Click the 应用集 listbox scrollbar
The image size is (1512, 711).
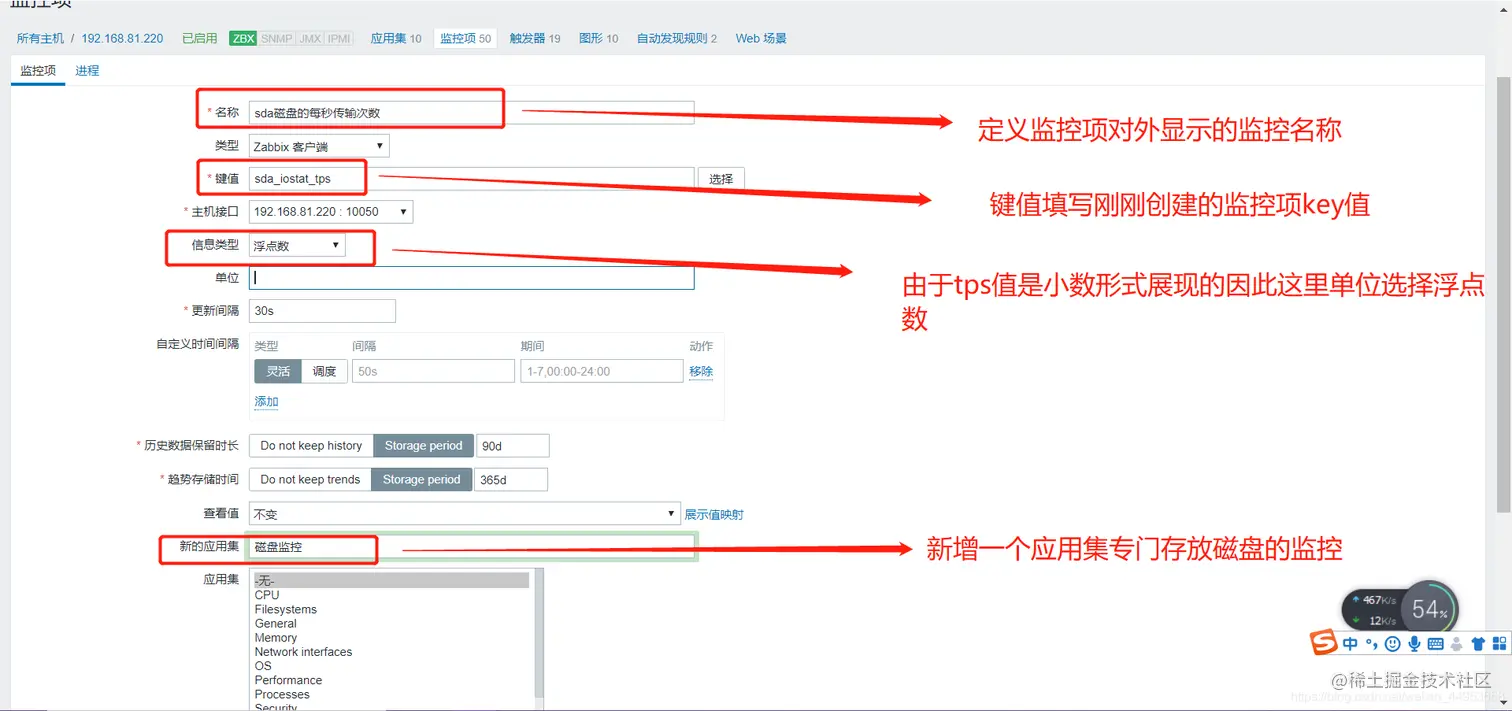[x=539, y=640]
